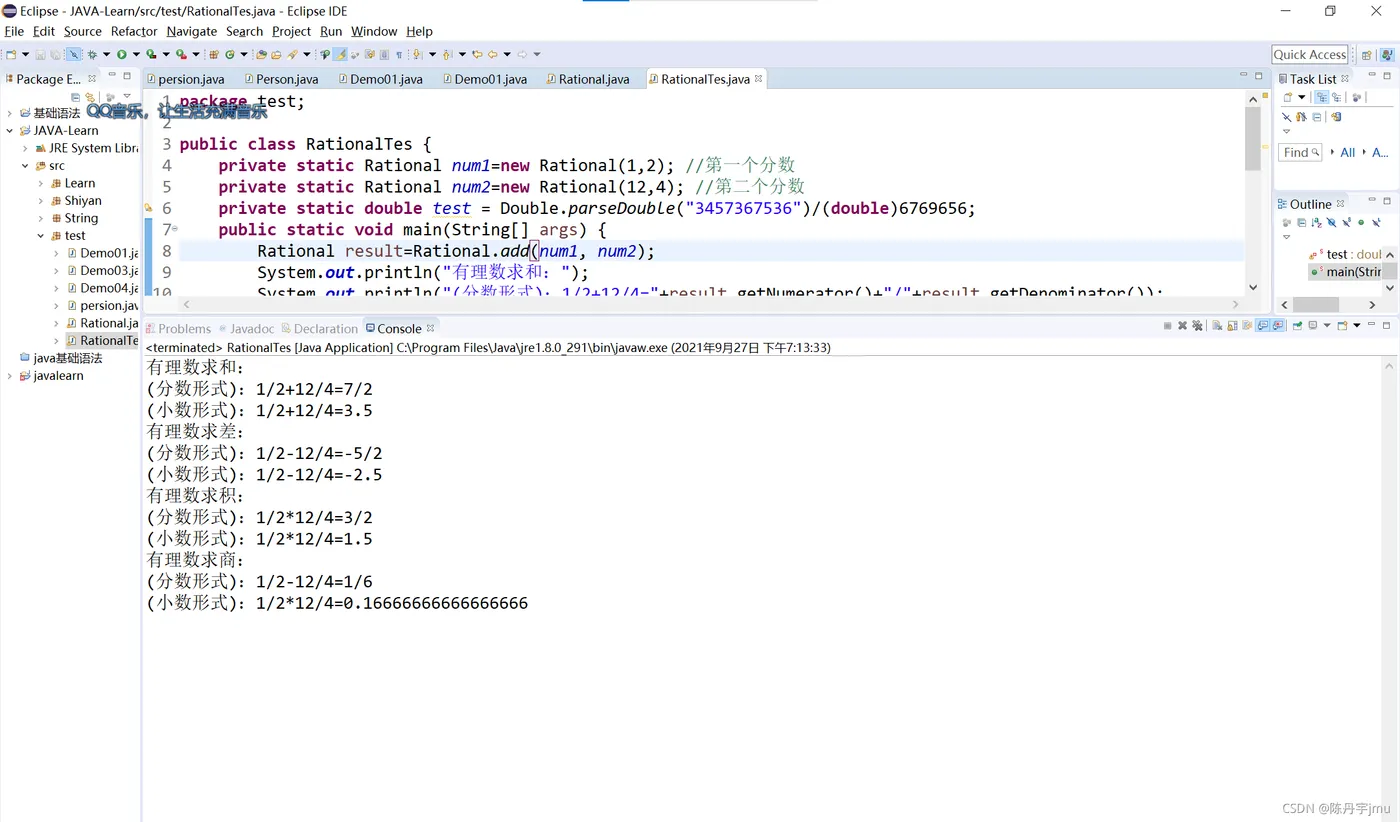Select the Java perspective button
Screen dimensions: 1400x822
pyautogui.click(x=1386, y=55)
